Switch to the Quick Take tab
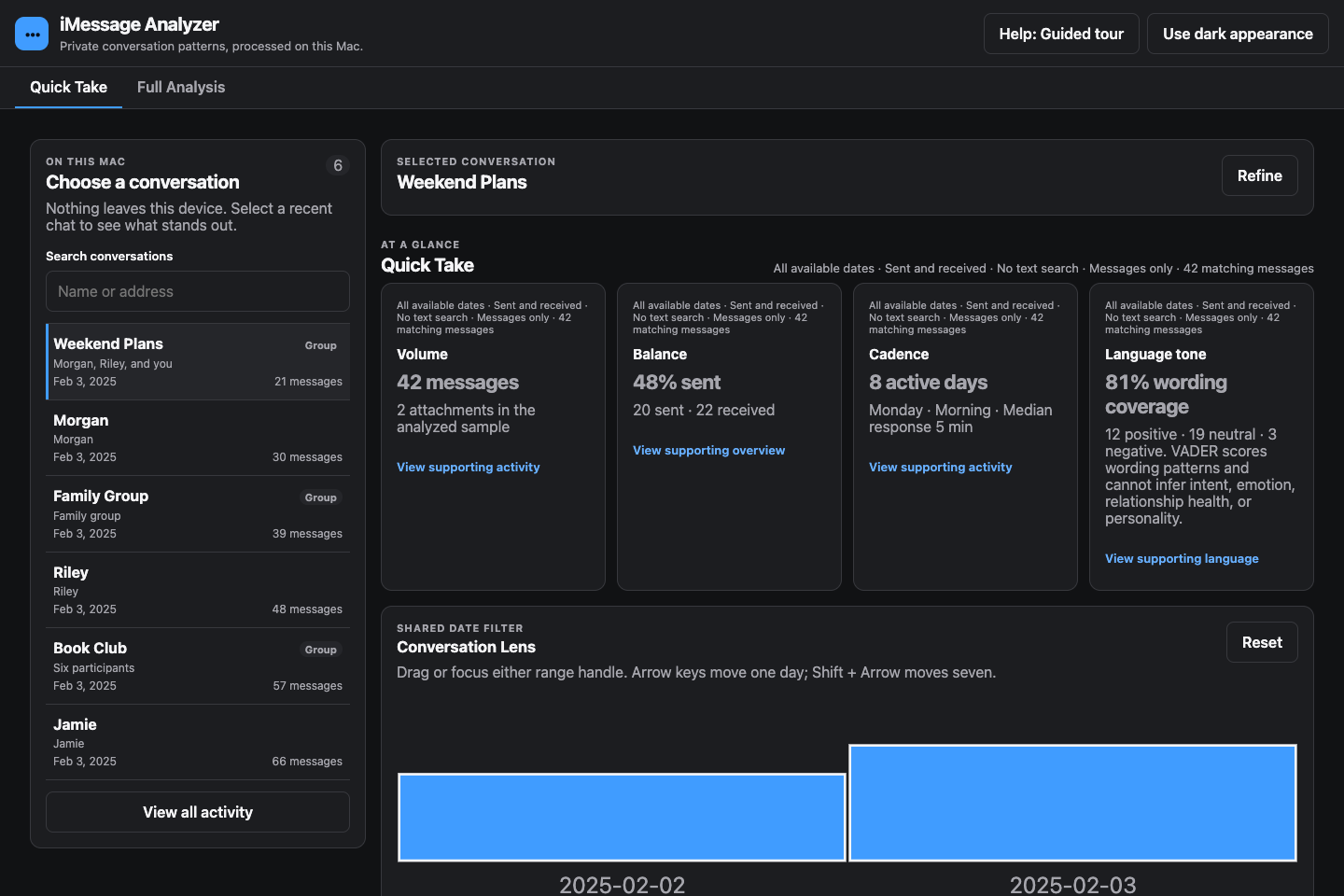The image size is (1344, 896). [68, 87]
